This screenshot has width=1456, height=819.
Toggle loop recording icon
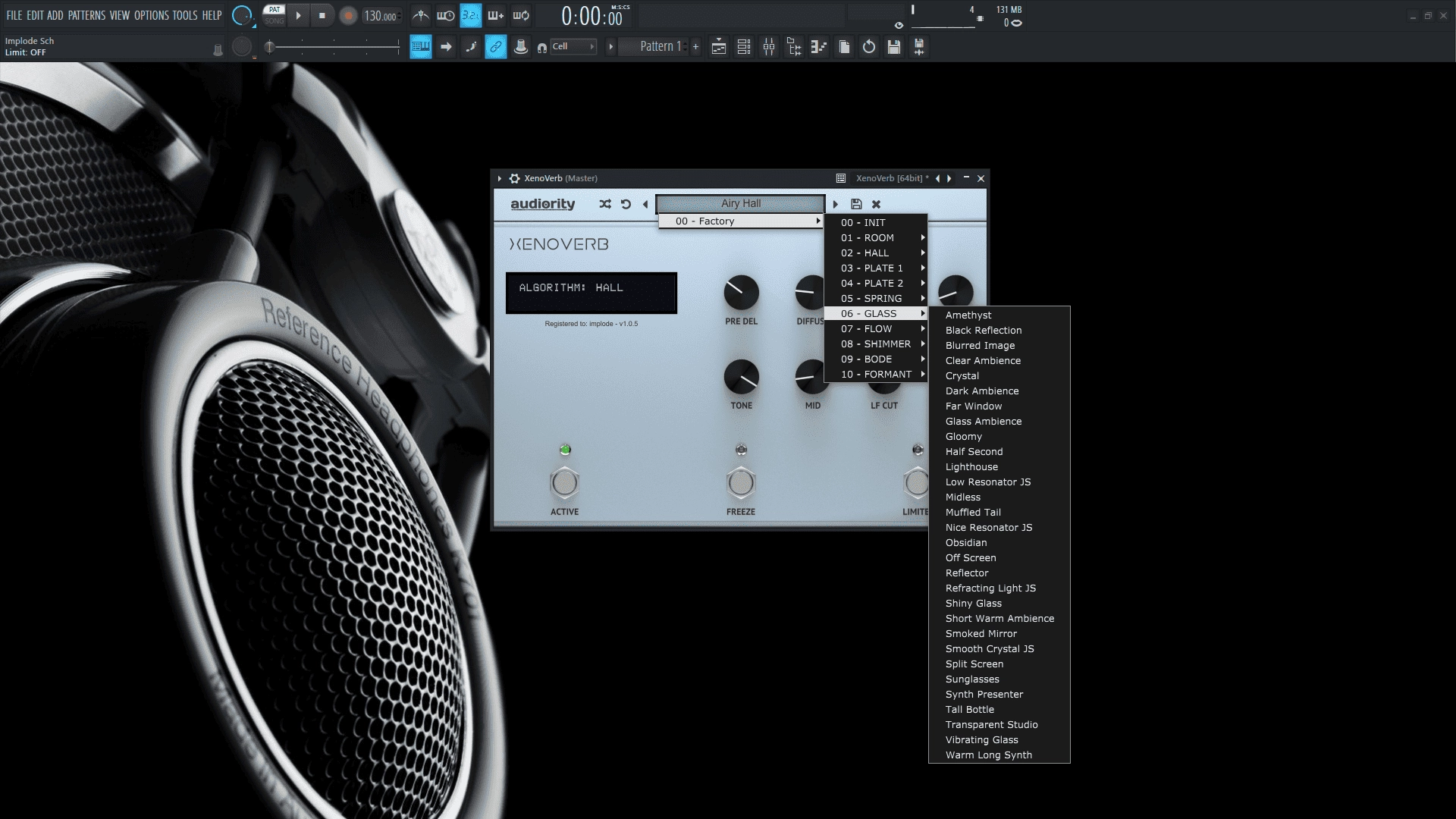[521, 15]
